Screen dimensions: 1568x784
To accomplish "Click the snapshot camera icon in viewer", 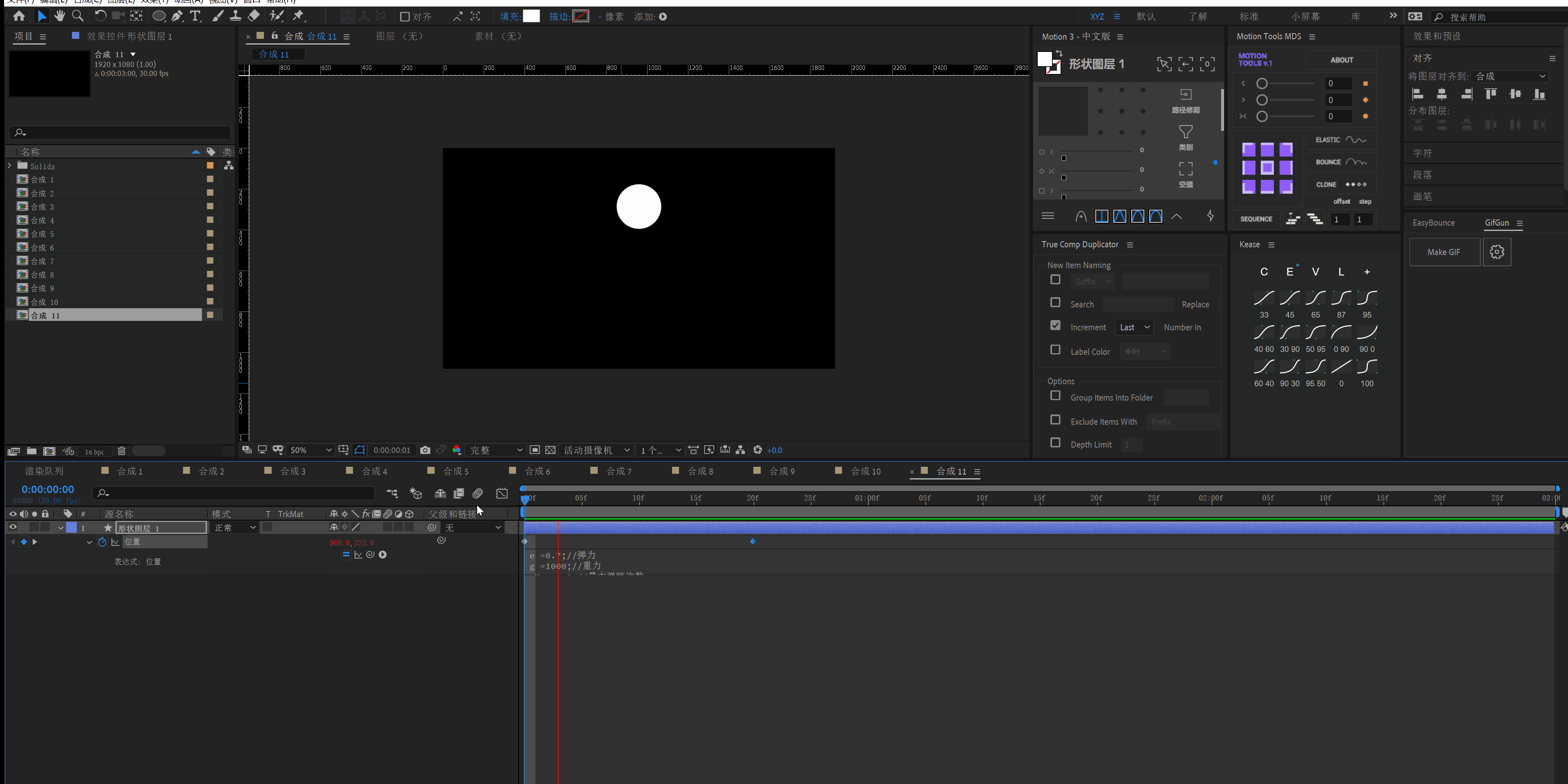I will point(425,450).
